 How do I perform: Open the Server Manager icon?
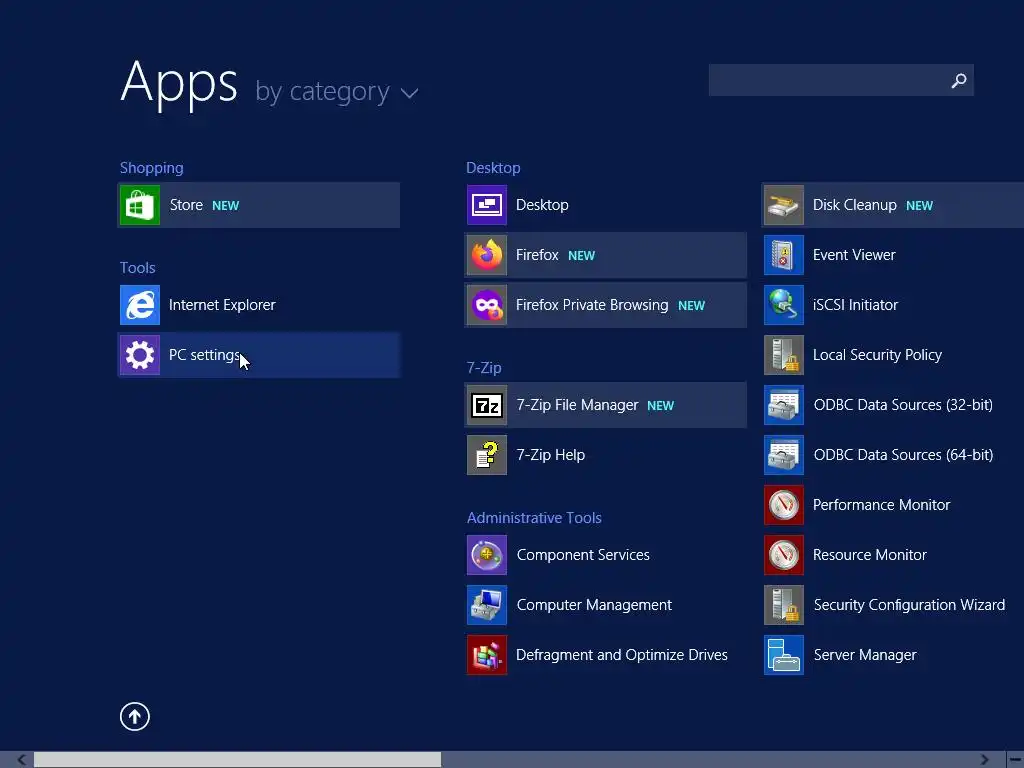tap(784, 655)
